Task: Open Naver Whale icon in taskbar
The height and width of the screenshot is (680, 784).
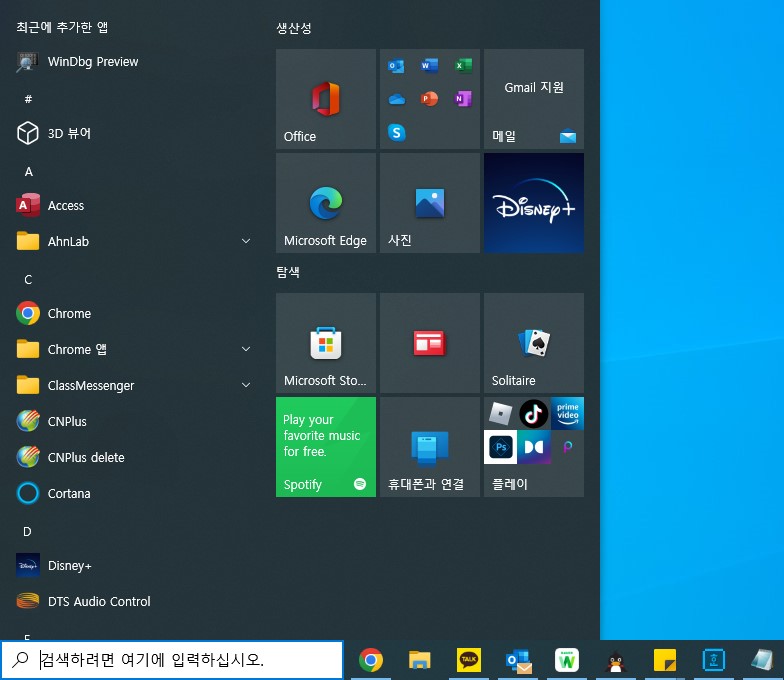Action: (x=566, y=660)
